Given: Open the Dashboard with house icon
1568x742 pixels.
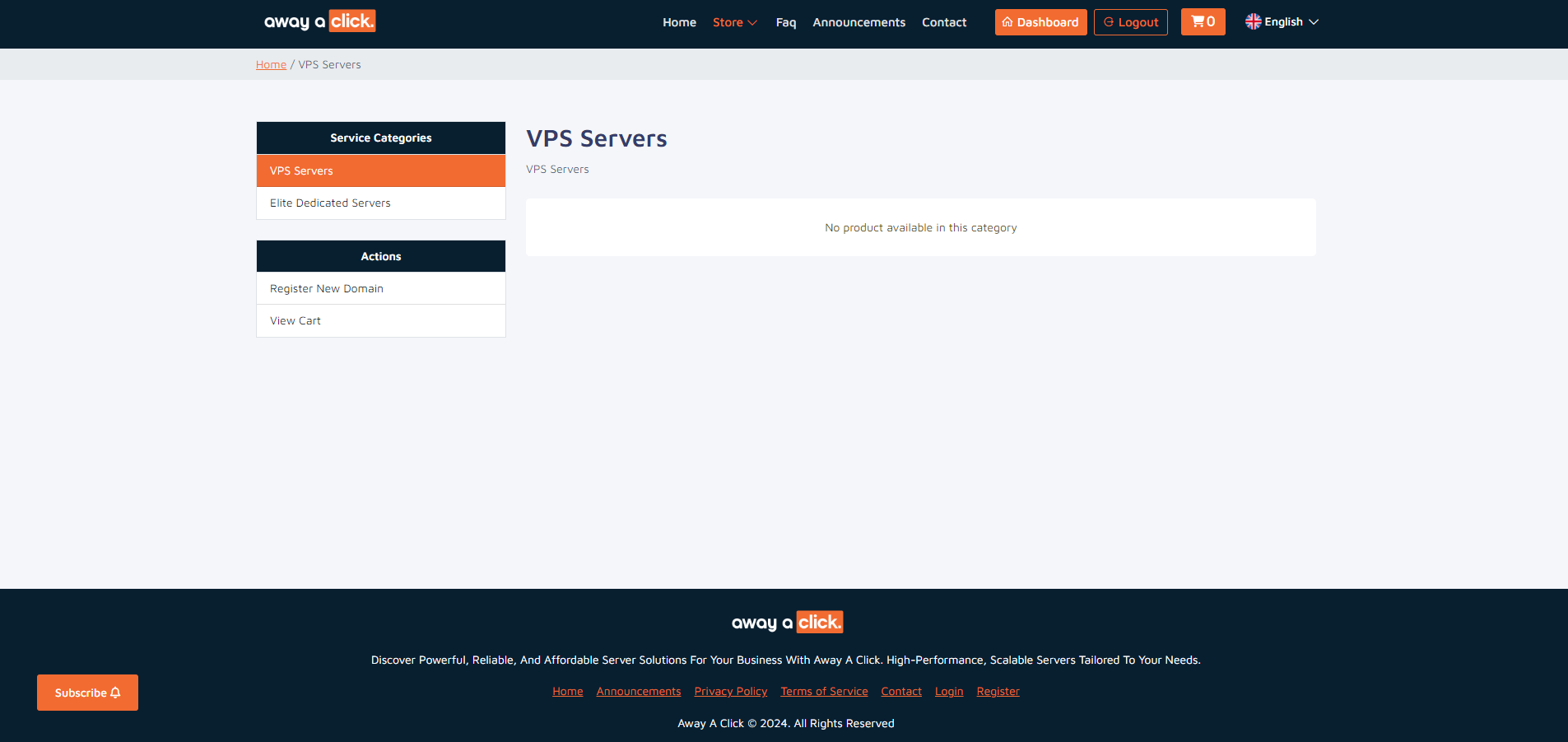Looking at the screenshot, I should click(1040, 22).
